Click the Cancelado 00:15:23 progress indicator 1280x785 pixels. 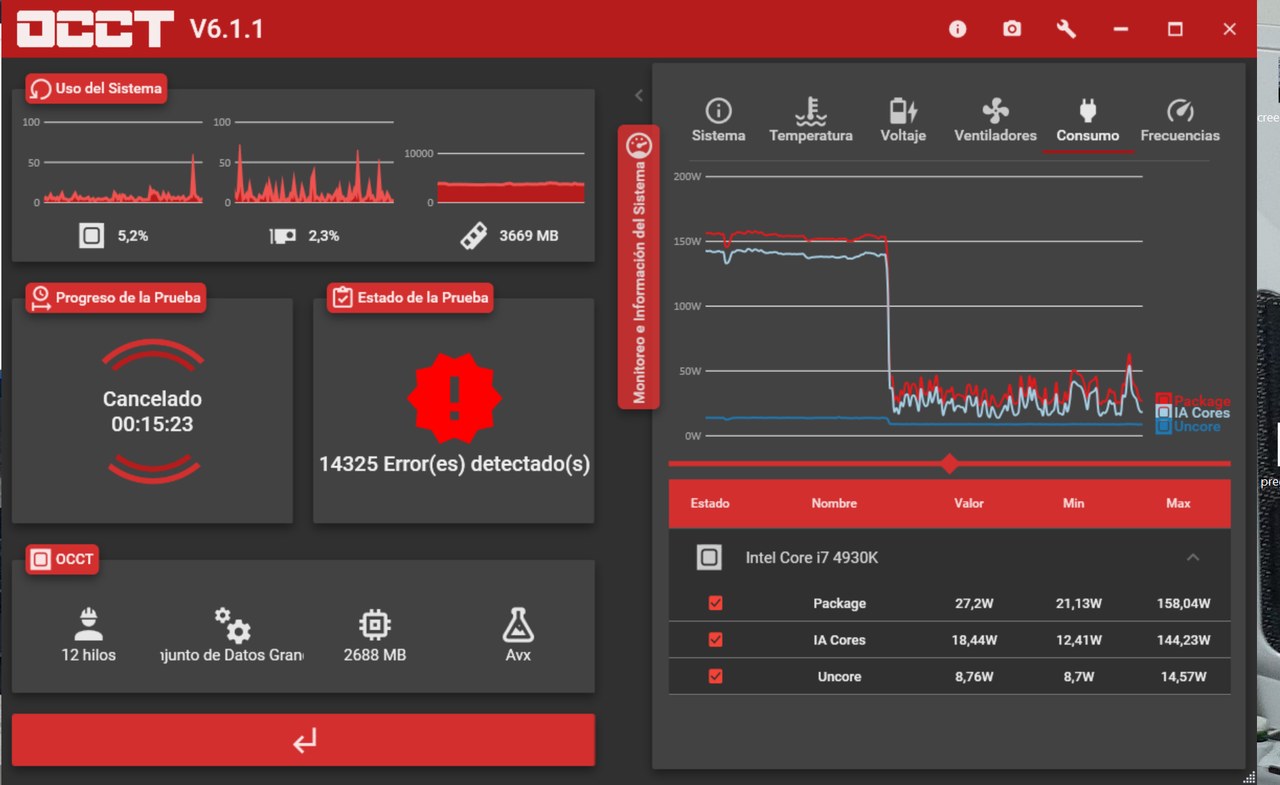pyautogui.click(x=153, y=411)
